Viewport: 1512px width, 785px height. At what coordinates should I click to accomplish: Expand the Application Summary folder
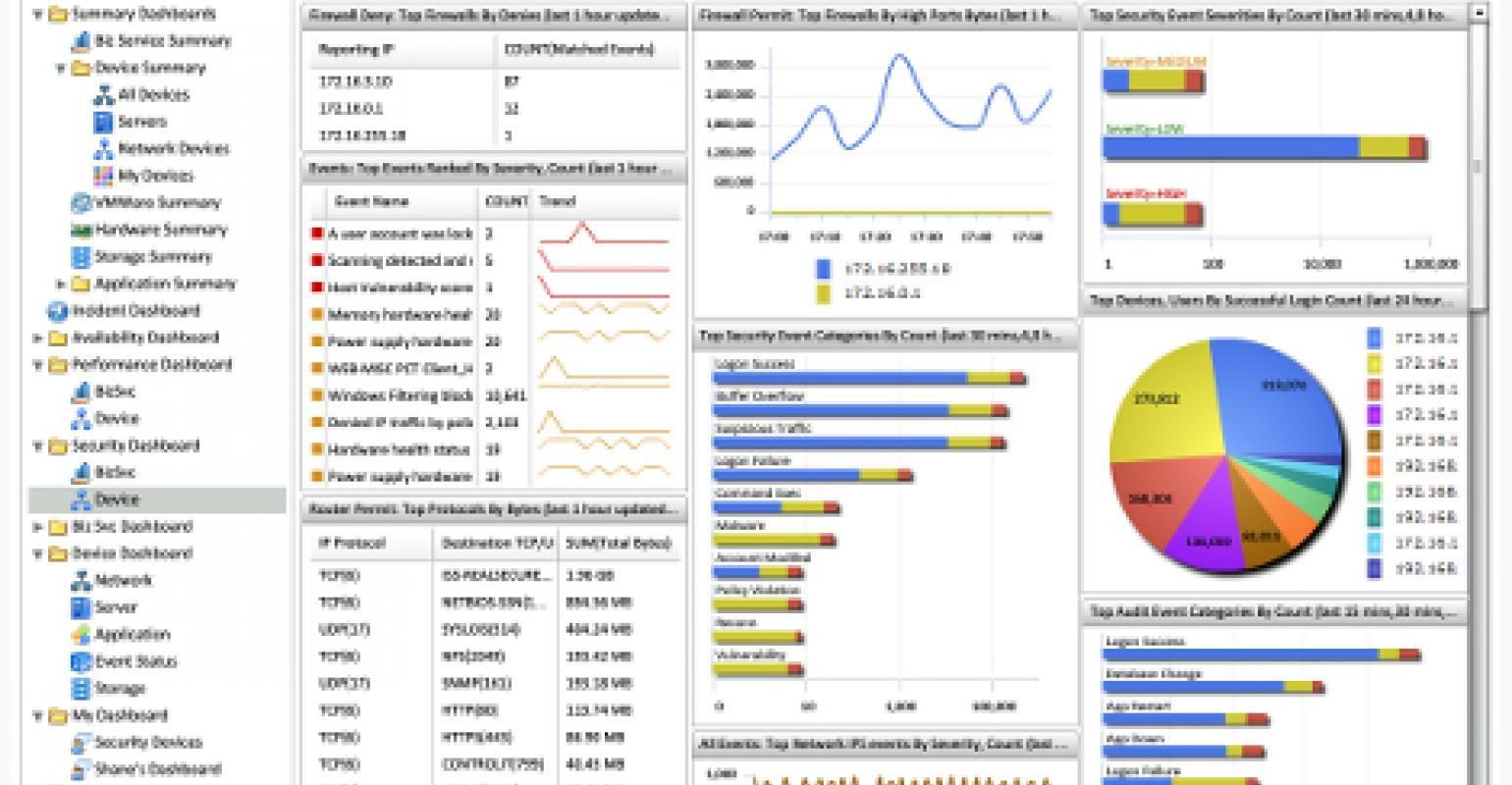point(61,285)
